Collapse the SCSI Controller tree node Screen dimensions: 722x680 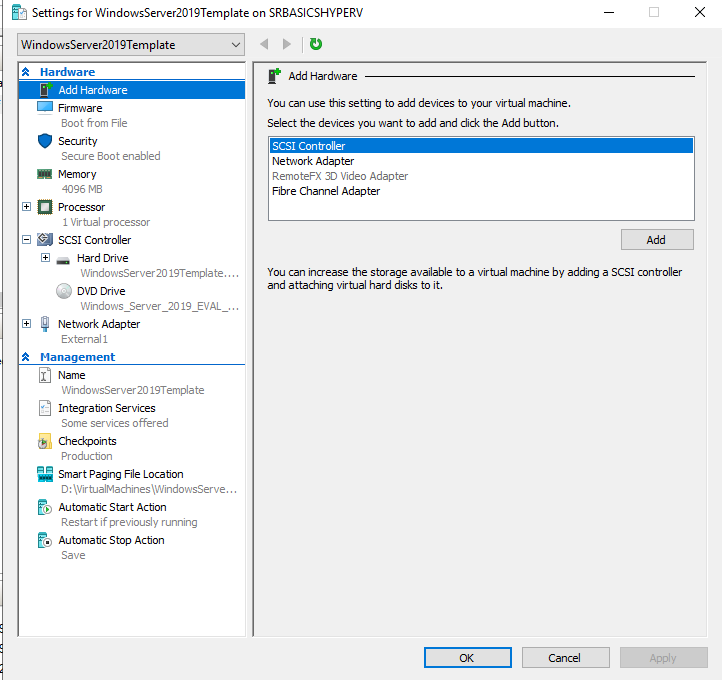coord(27,239)
